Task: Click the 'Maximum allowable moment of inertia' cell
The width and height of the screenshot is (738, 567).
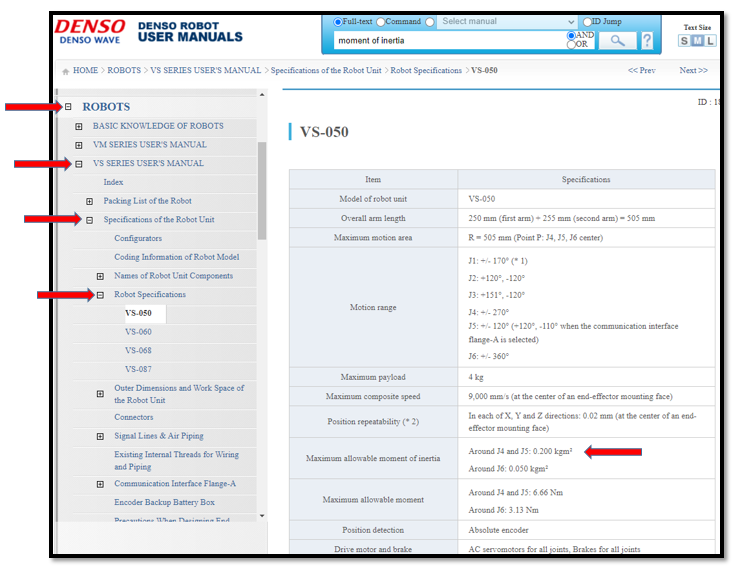Action: [x=373, y=458]
